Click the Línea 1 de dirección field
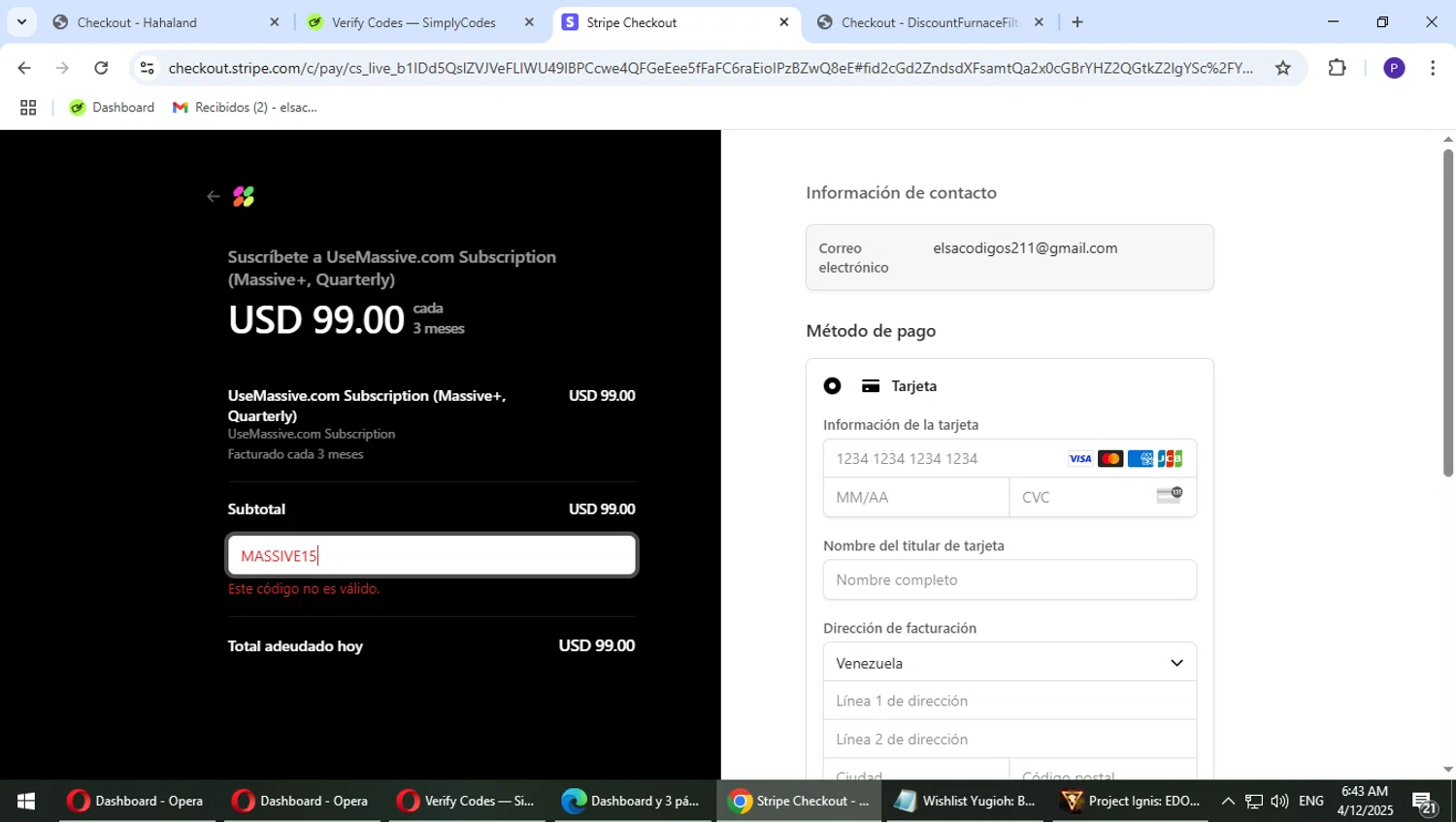Viewport: 1456px width, 822px height. [1009, 701]
